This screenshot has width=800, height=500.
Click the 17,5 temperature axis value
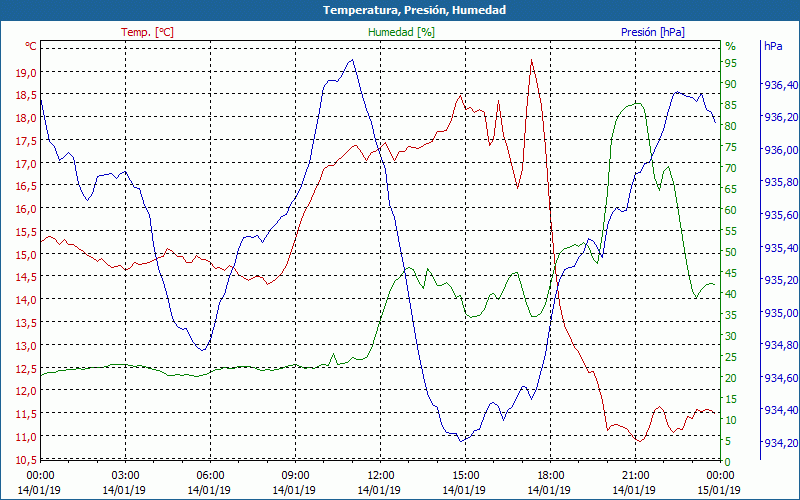pyautogui.click(x=27, y=141)
